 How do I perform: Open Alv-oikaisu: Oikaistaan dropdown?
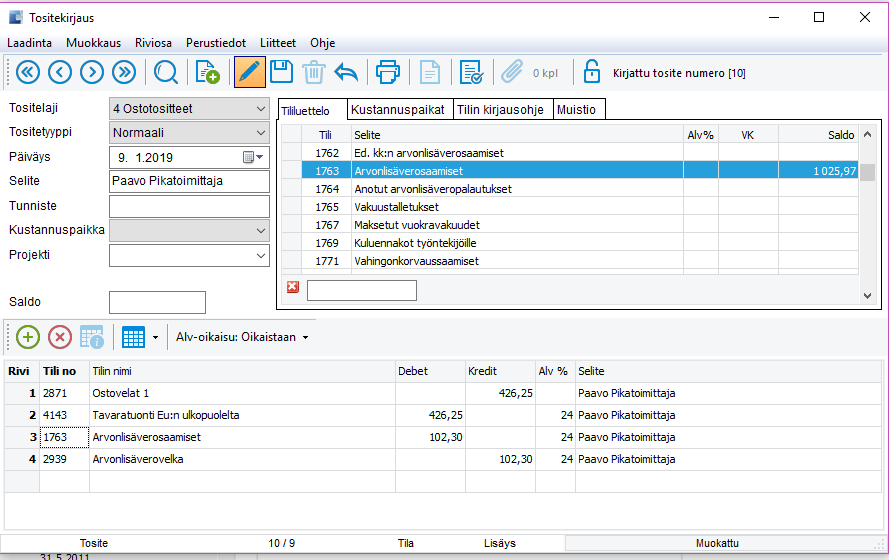[x=242, y=337]
